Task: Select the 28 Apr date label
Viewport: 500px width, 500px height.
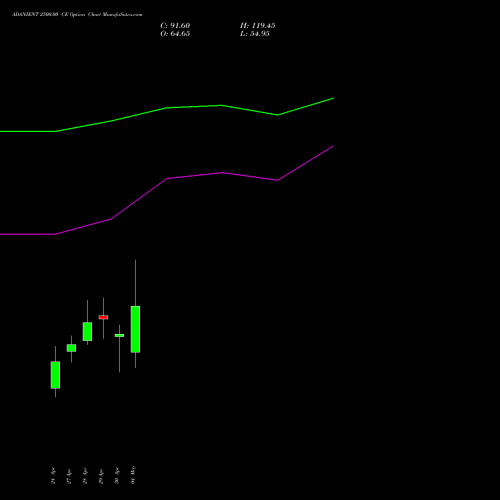Action: [85, 476]
